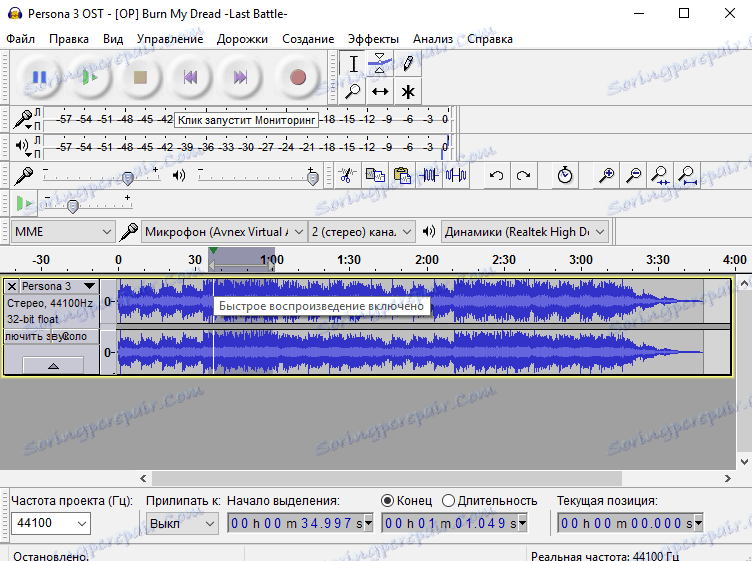Choose the Time Shift tool
Viewport: 752px width, 561px height.
coord(380,91)
